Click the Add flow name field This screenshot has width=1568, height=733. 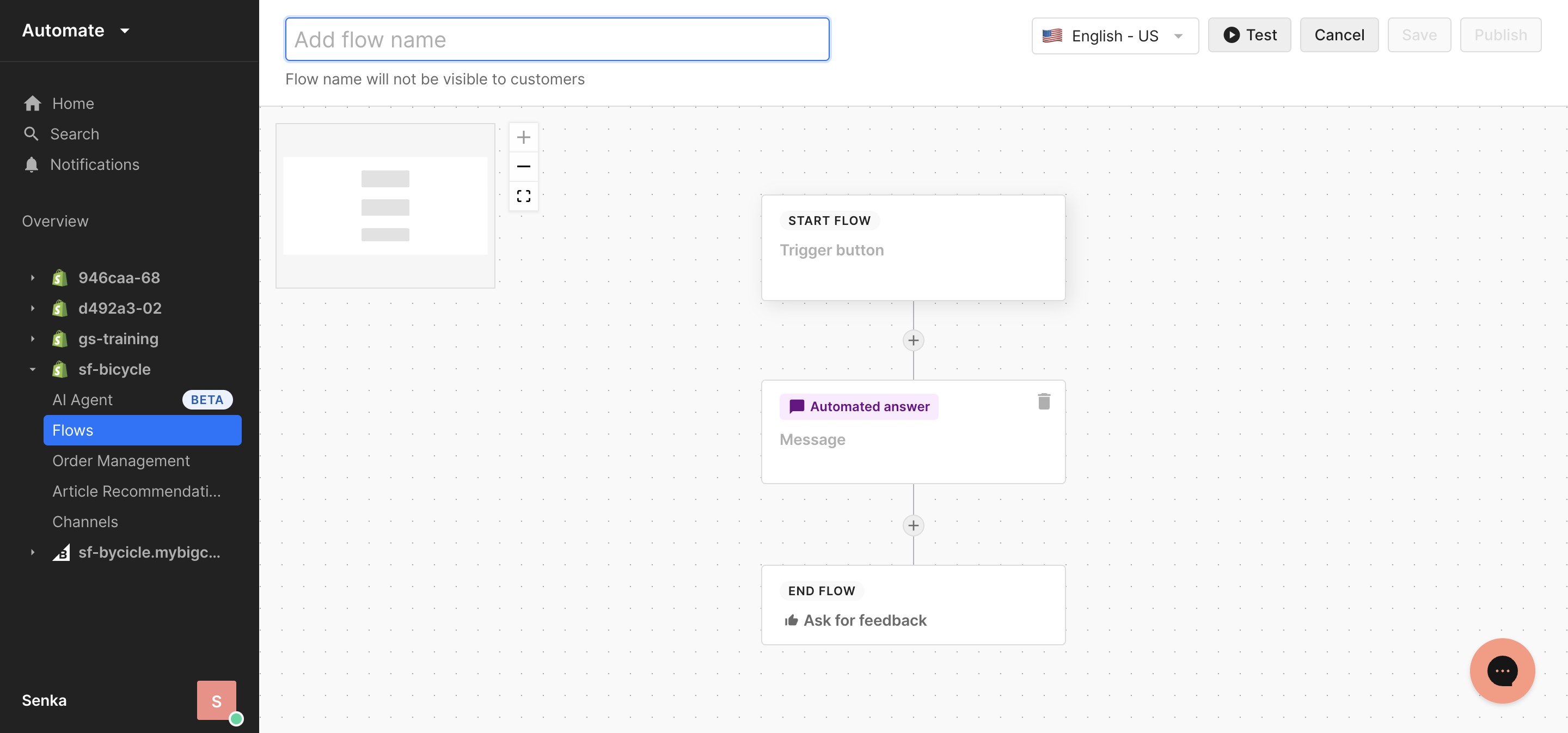[557, 40]
